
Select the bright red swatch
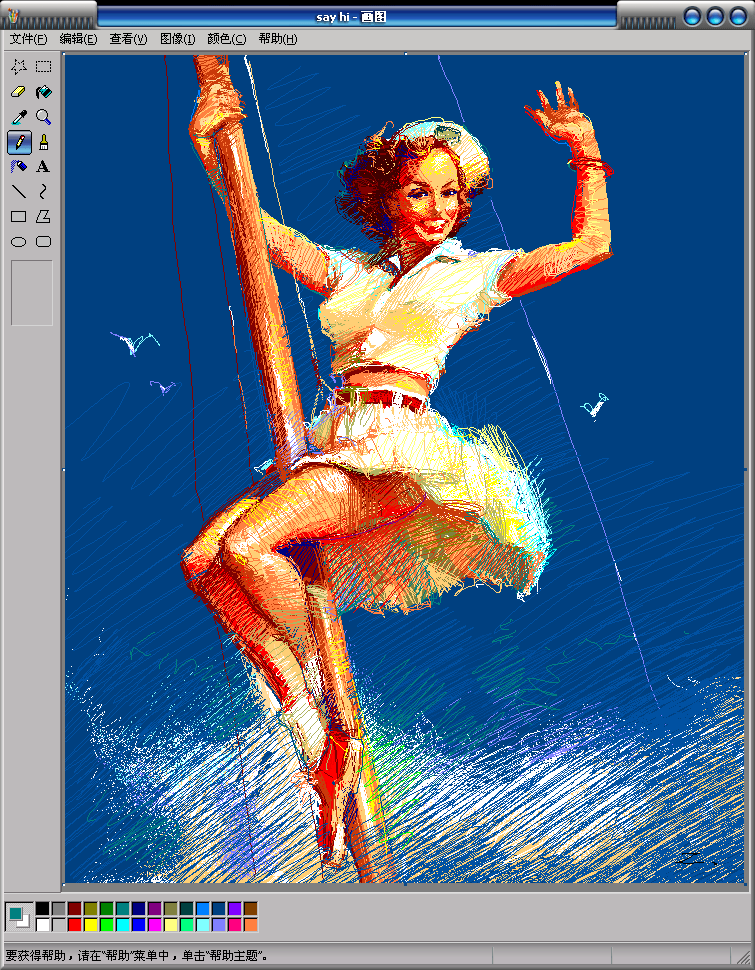point(75,925)
